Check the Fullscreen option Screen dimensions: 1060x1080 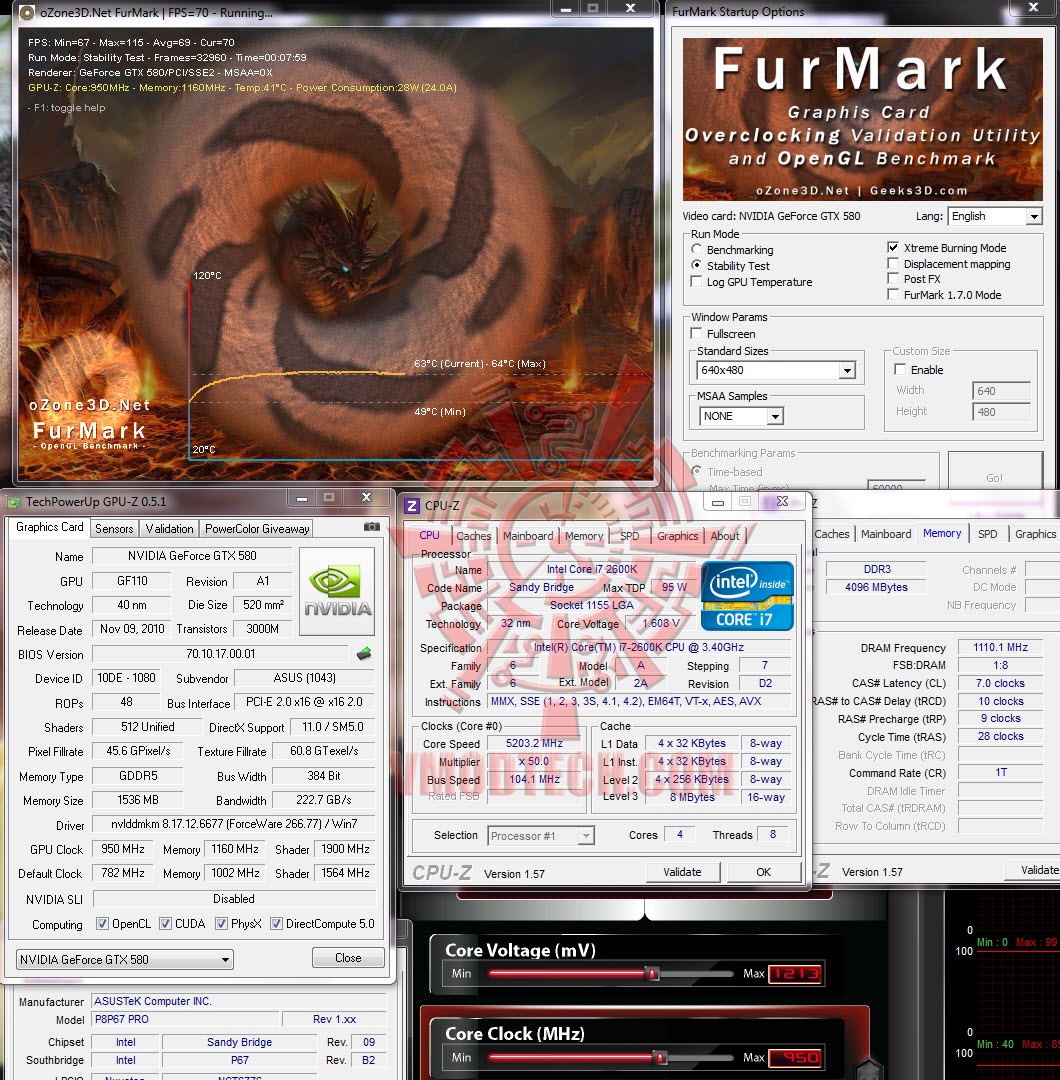click(x=696, y=333)
